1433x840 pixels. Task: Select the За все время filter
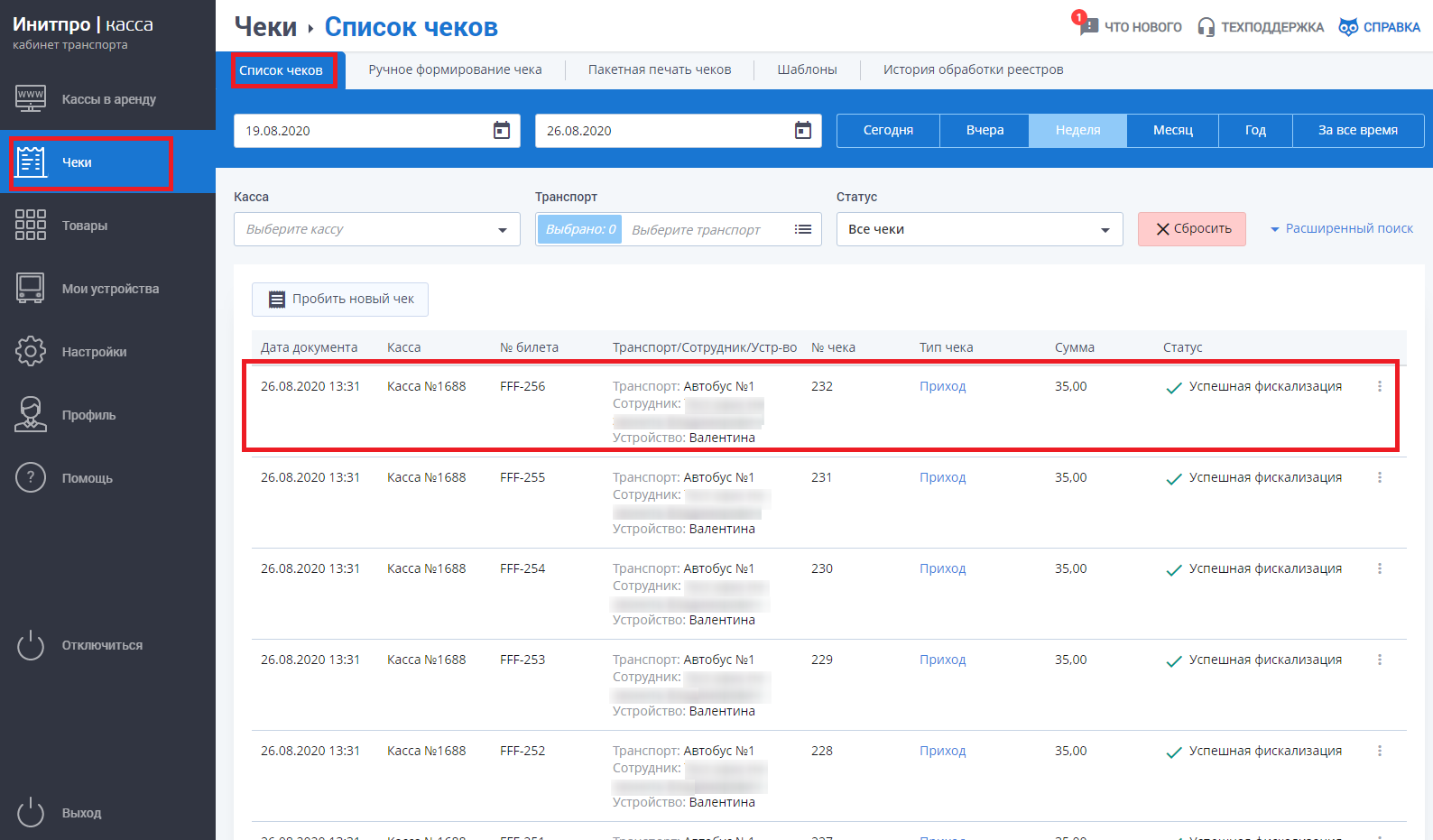1358,130
